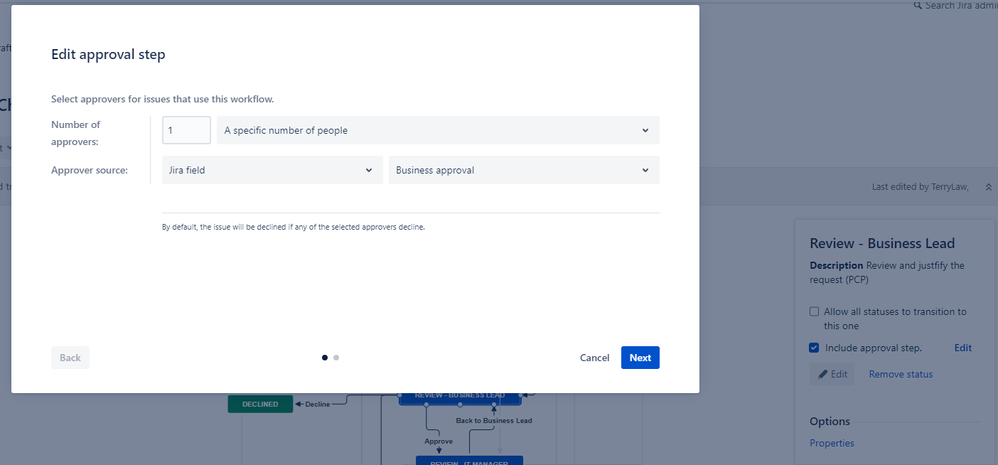Select the first step pagination dot
998x465 pixels.
point(325,357)
